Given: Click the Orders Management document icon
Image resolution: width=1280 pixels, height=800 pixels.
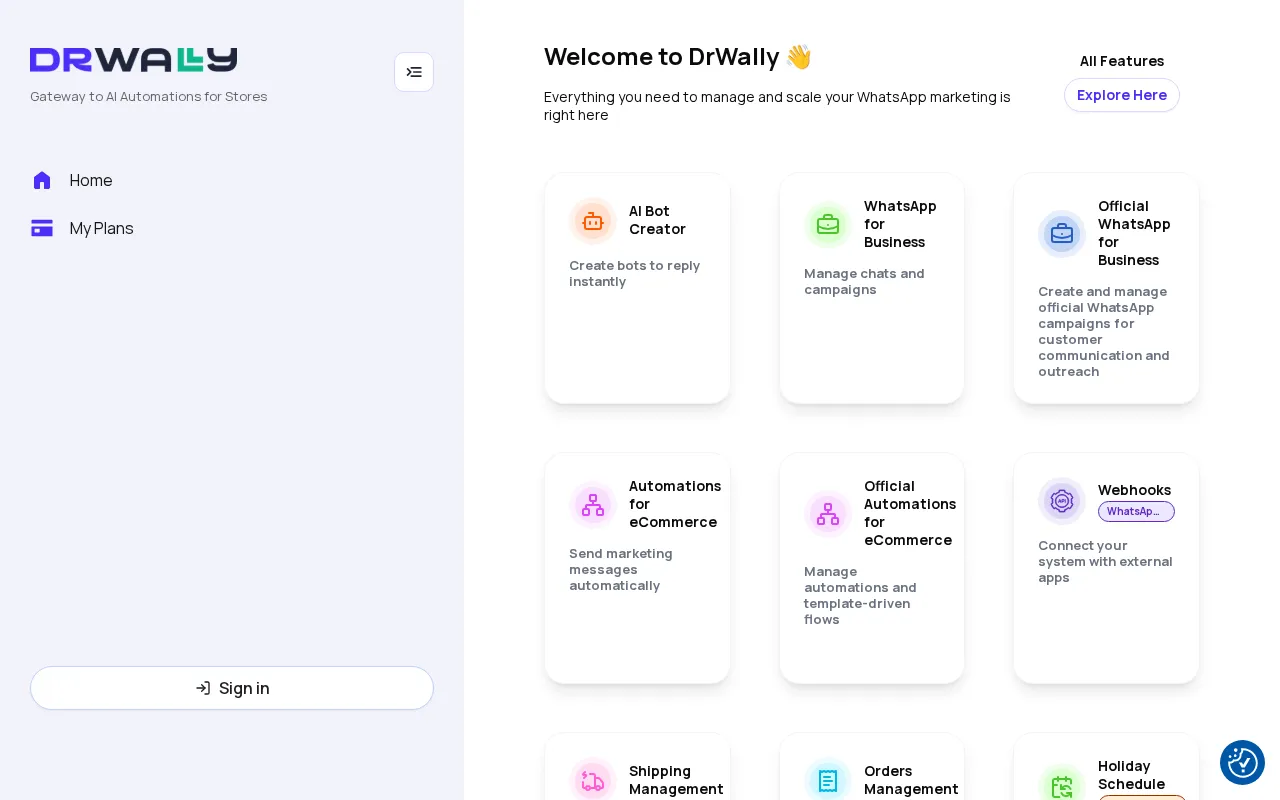Looking at the screenshot, I should 828,781.
